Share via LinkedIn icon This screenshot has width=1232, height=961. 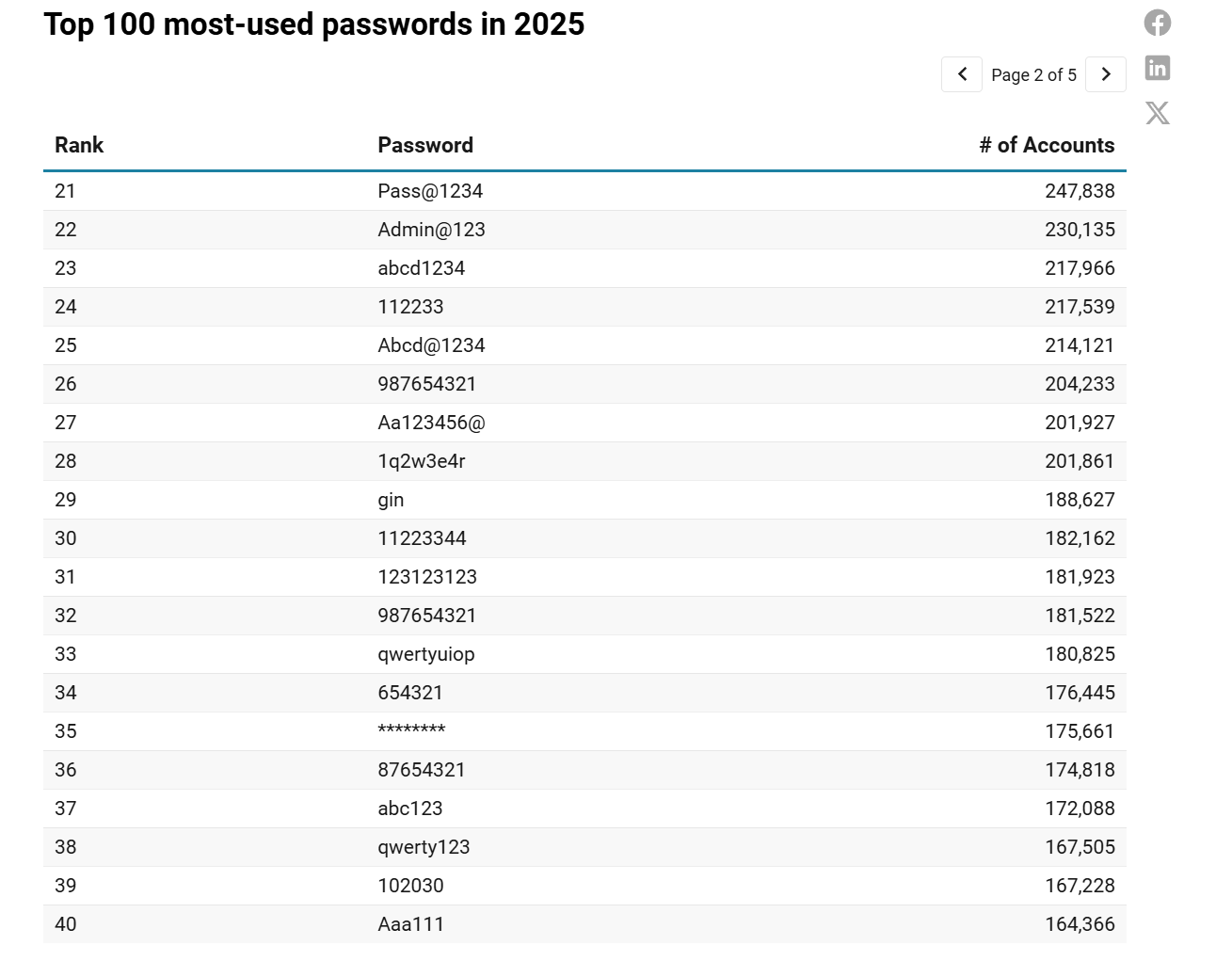(x=1157, y=68)
